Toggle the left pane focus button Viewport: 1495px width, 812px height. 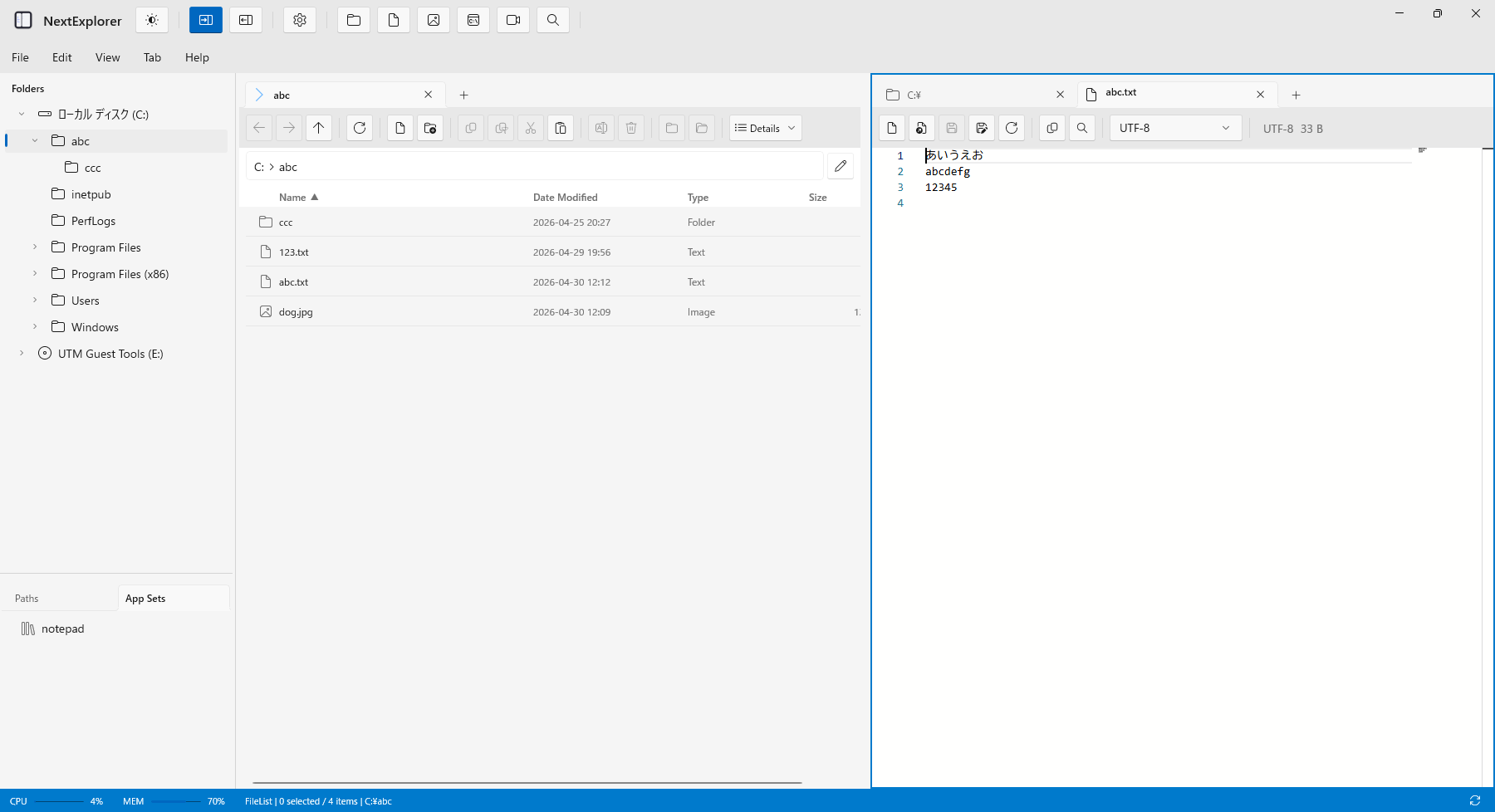[x=206, y=20]
